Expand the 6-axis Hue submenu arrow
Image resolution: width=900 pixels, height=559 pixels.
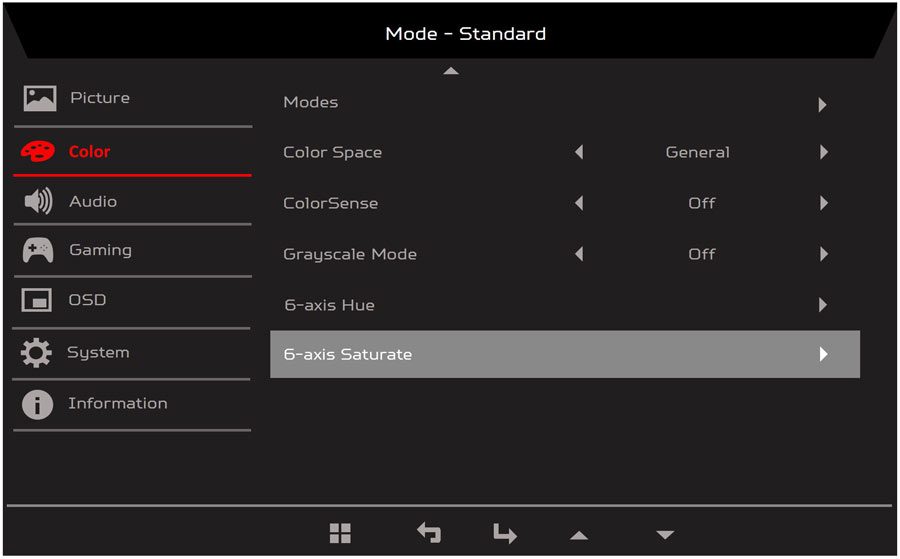click(823, 304)
